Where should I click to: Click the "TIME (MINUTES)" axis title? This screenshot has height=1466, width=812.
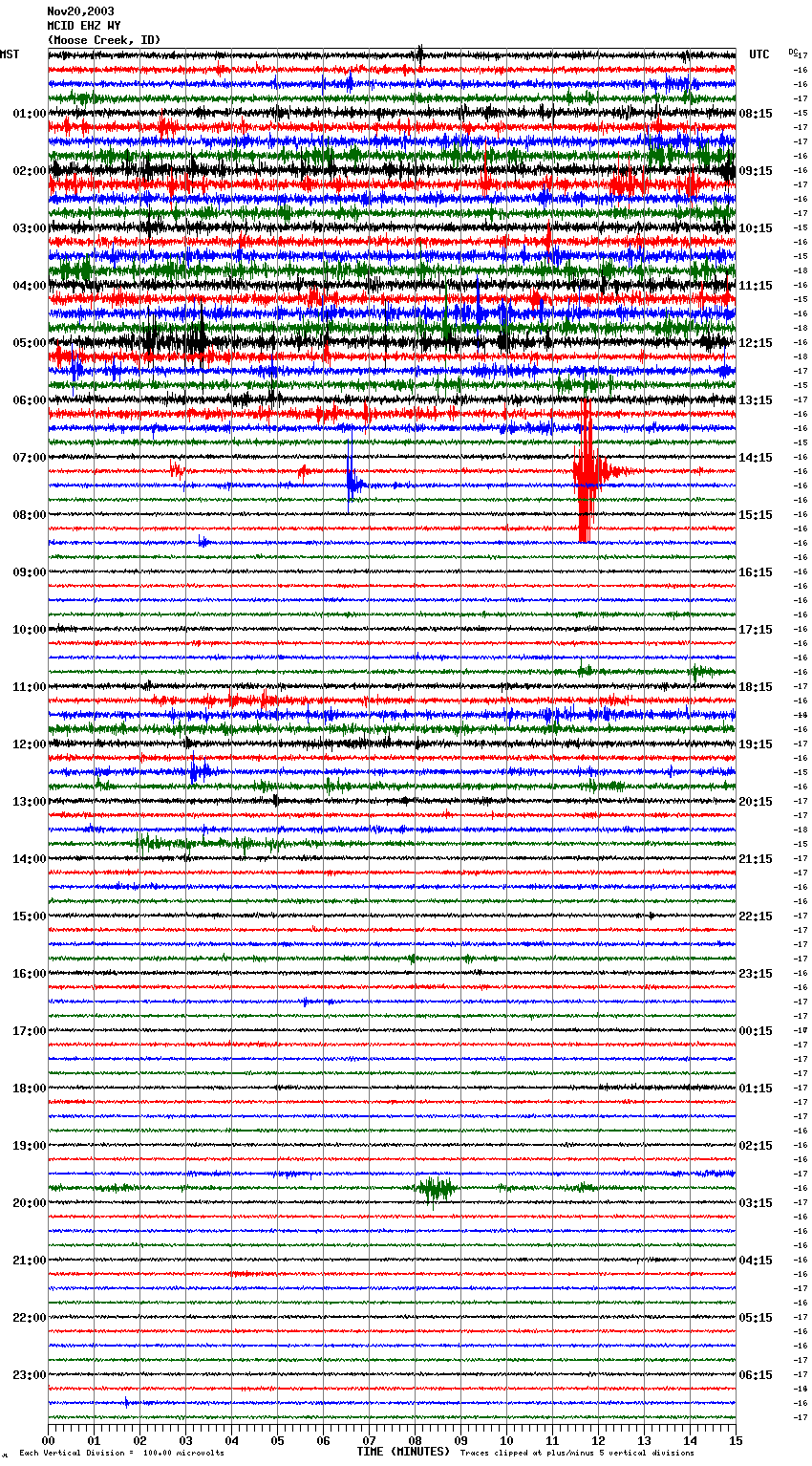[x=403, y=1452]
